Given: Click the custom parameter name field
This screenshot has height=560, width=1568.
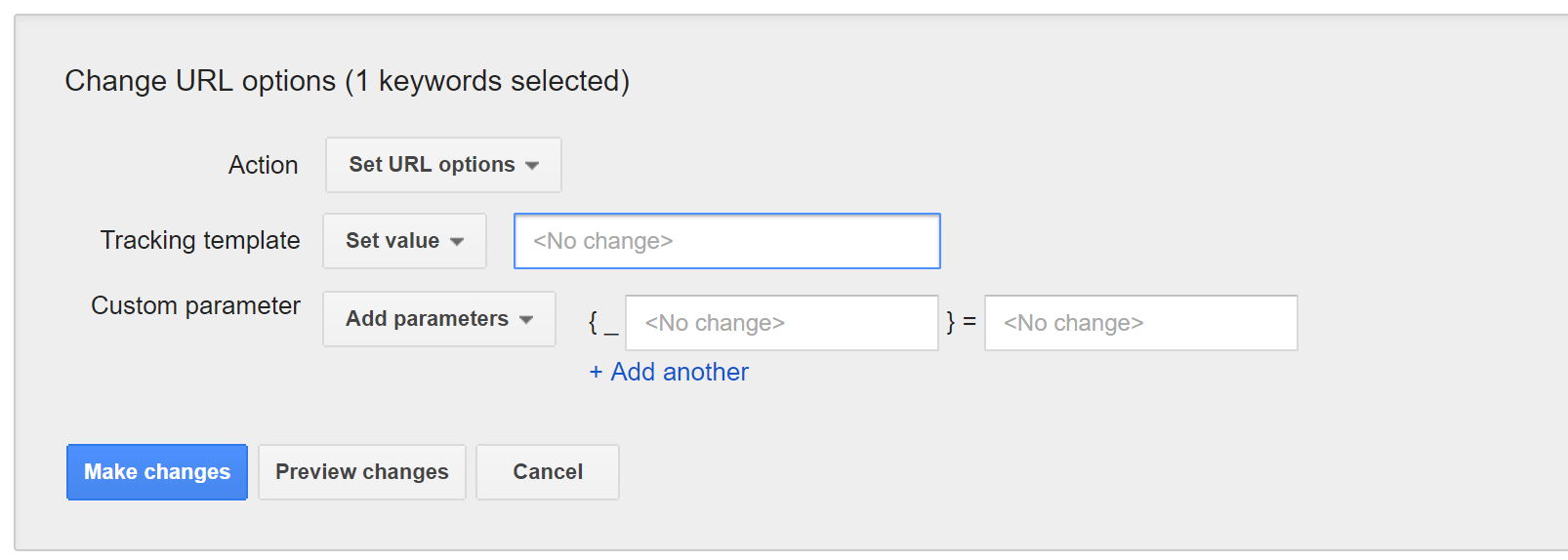Looking at the screenshot, I should click(781, 323).
